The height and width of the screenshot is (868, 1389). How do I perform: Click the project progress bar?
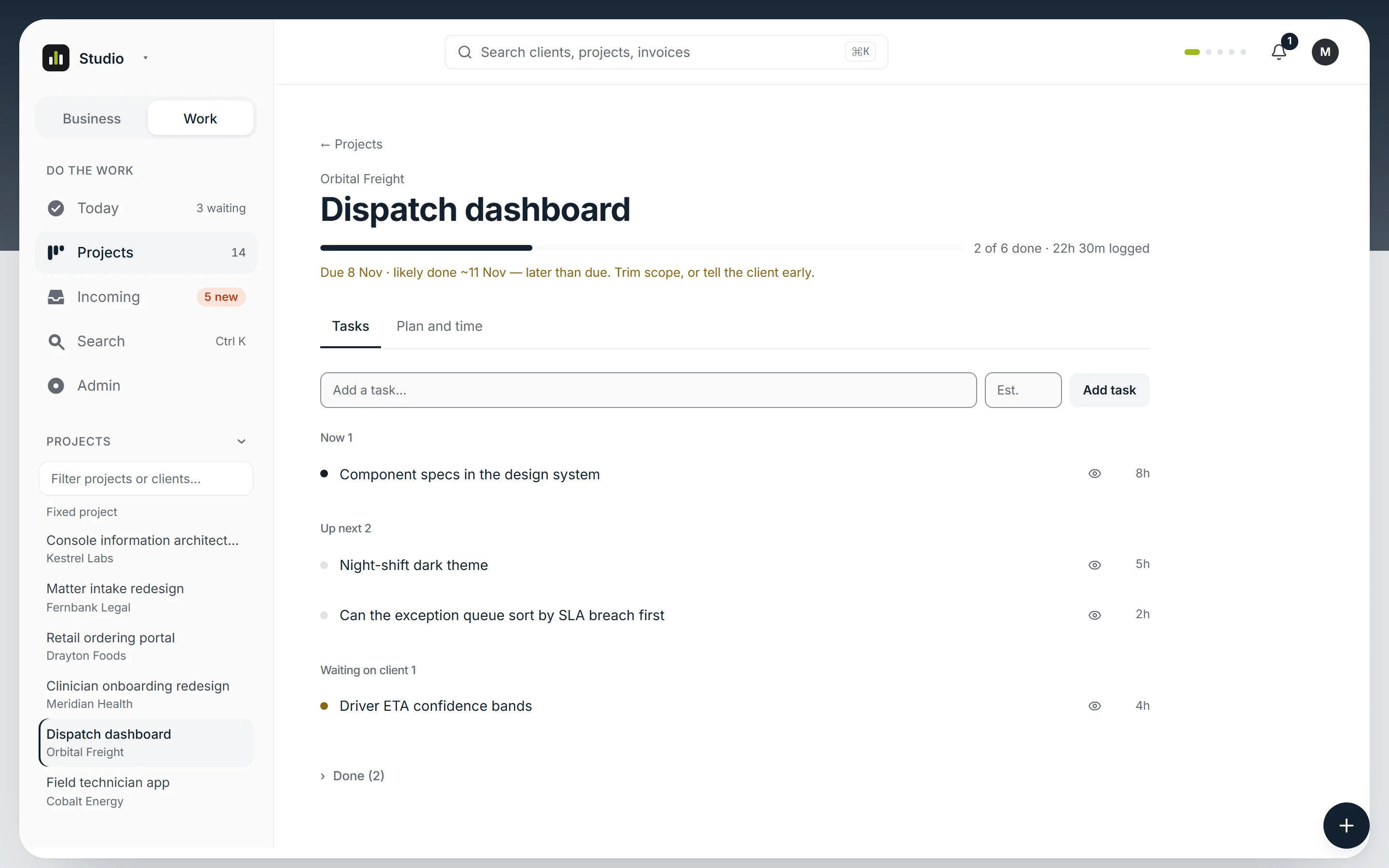click(640, 248)
